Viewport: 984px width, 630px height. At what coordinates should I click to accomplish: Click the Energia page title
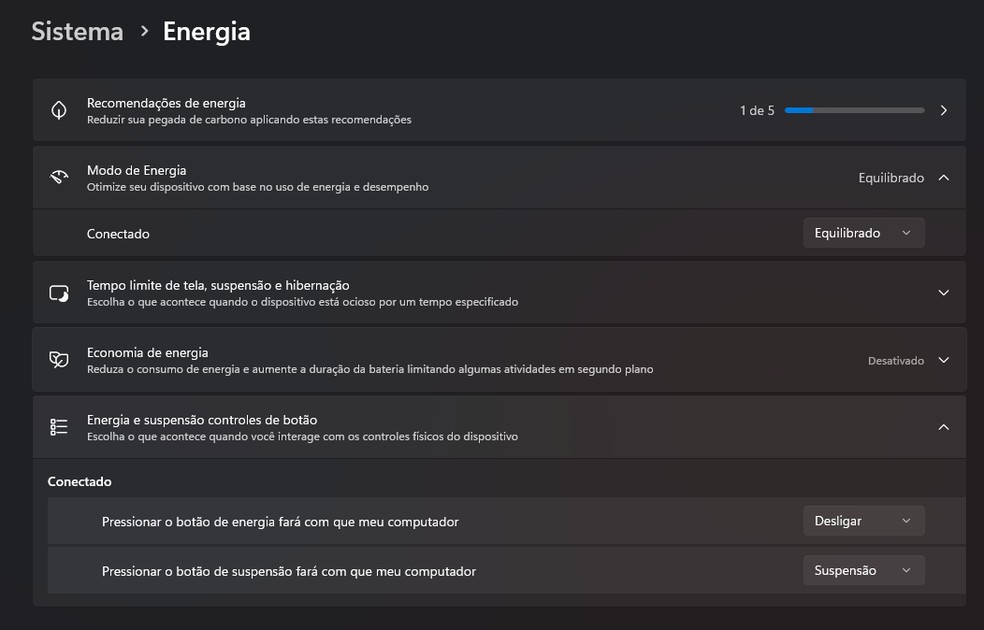point(206,31)
